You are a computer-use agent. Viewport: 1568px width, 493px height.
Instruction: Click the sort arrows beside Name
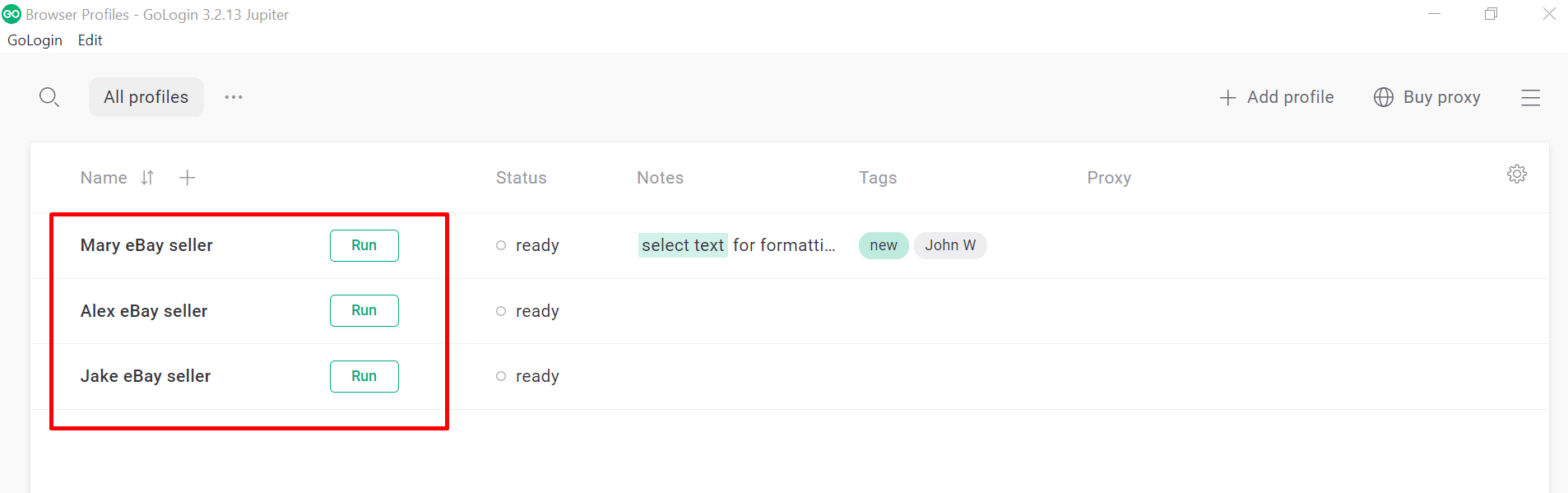tap(147, 178)
